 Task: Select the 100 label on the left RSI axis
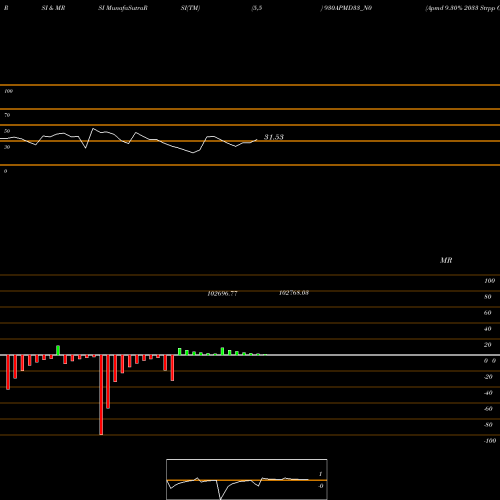pyautogui.click(x=8, y=91)
